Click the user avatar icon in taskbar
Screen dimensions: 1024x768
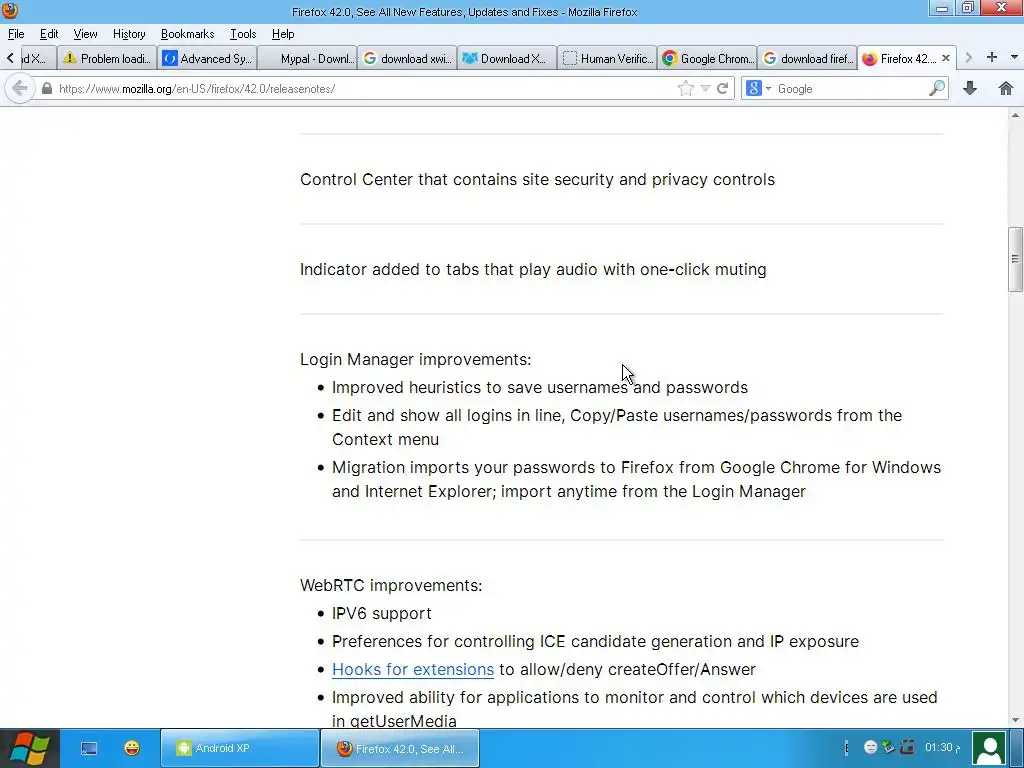click(989, 748)
